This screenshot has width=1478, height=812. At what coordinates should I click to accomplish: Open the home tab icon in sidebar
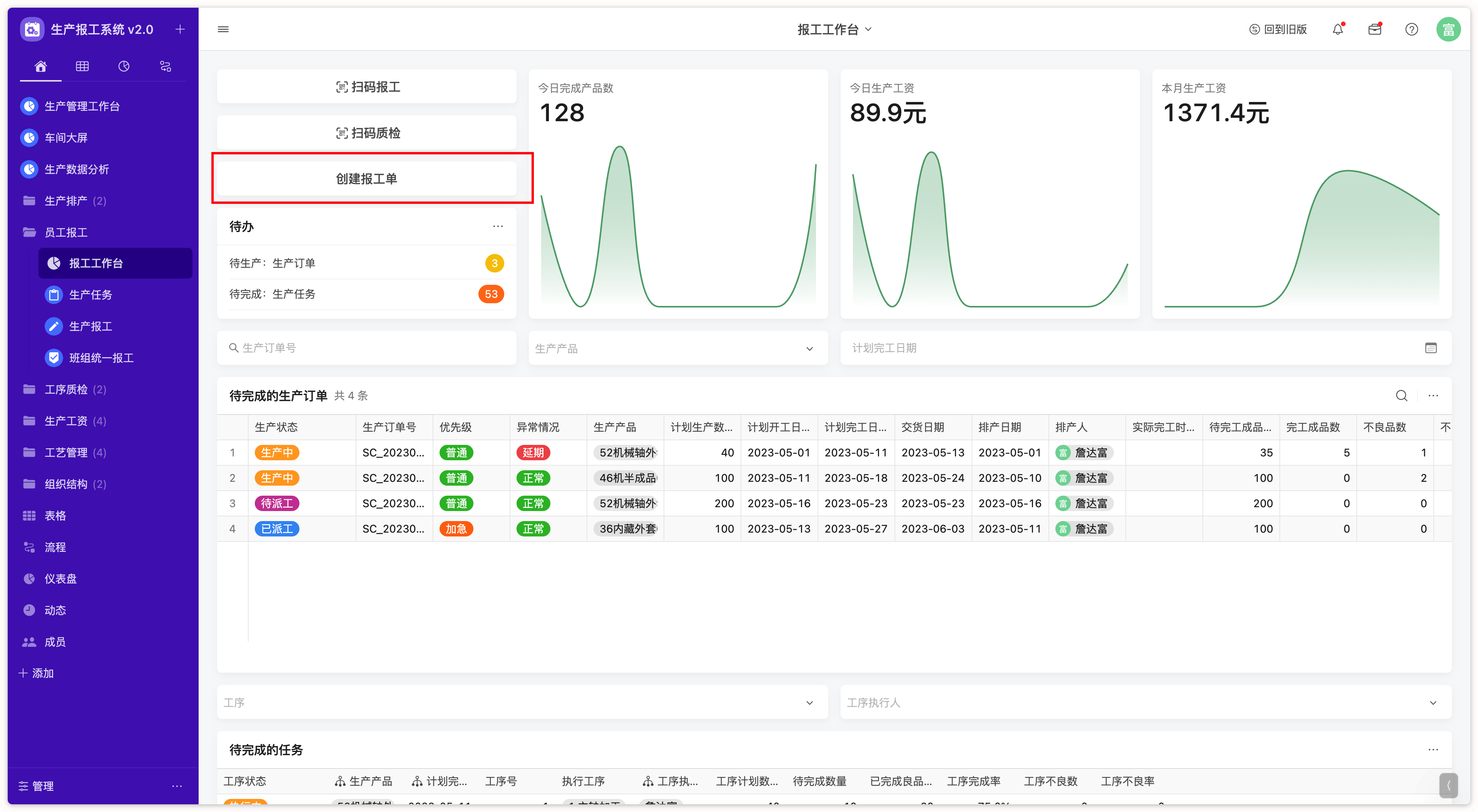41,67
